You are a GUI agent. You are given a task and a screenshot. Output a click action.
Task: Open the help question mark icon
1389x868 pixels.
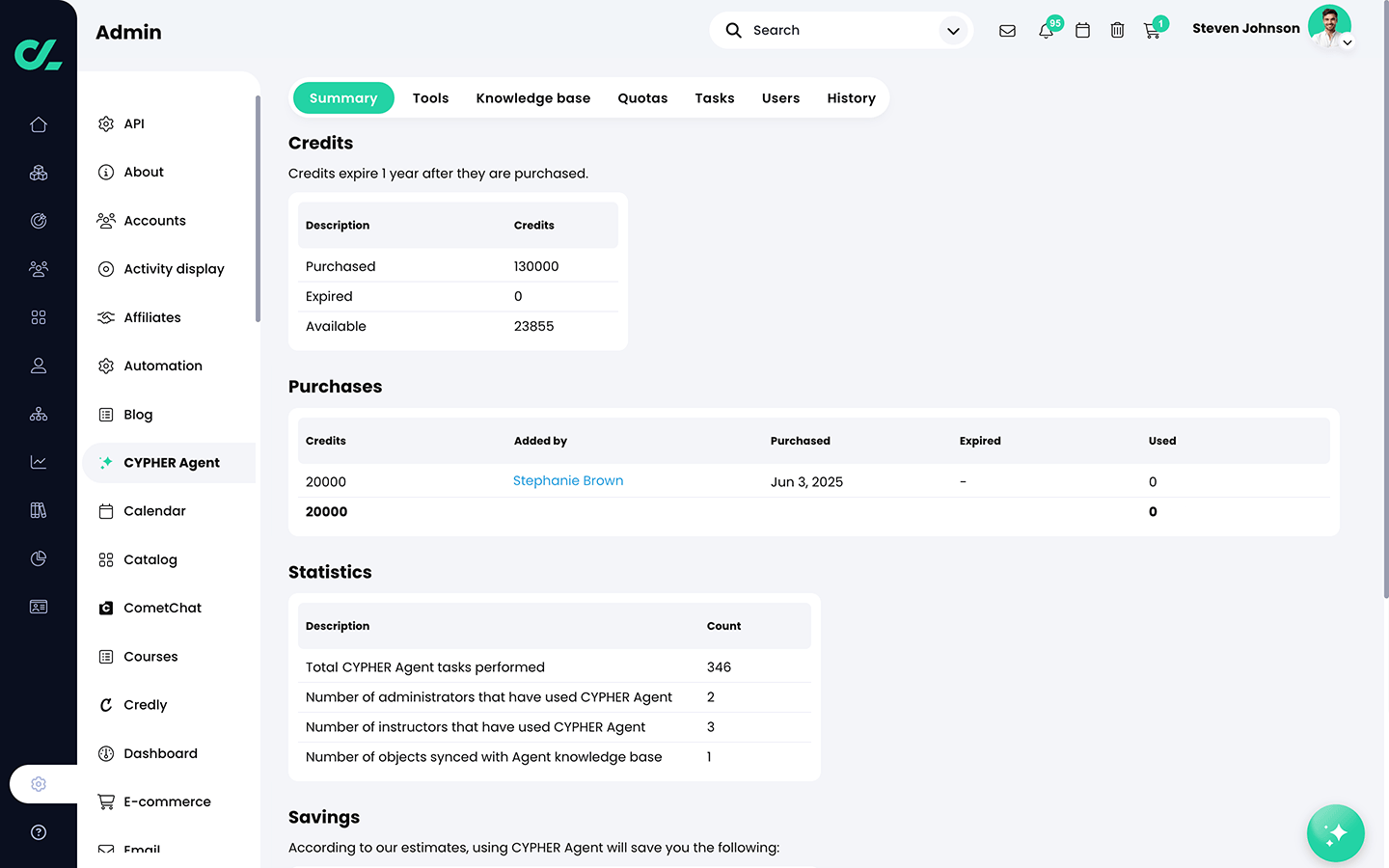[x=39, y=832]
